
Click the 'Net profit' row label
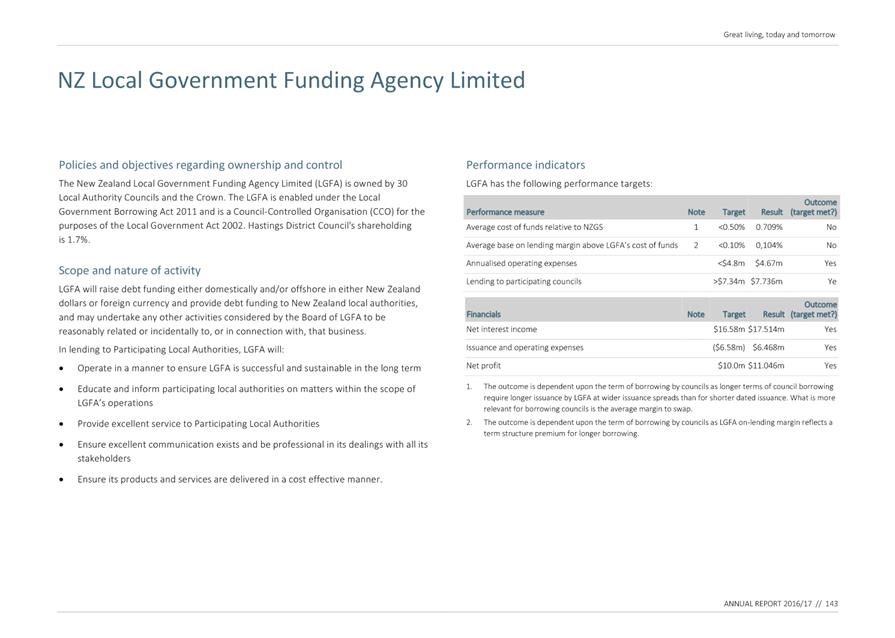pyautogui.click(x=483, y=366)
